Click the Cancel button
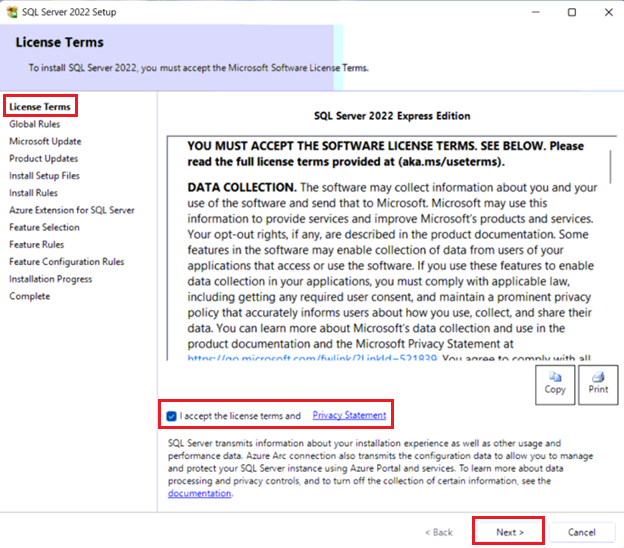 (x=582, y=532)
